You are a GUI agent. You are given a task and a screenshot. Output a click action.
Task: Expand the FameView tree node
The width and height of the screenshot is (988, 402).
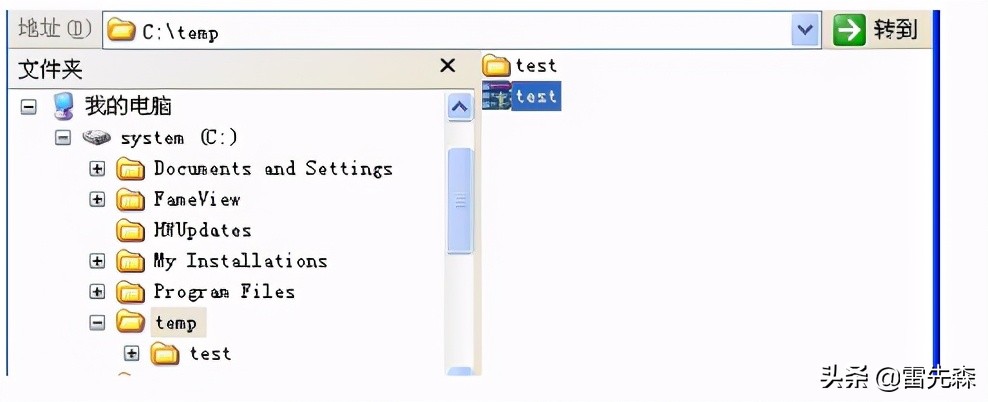click(x=97, y=200)
